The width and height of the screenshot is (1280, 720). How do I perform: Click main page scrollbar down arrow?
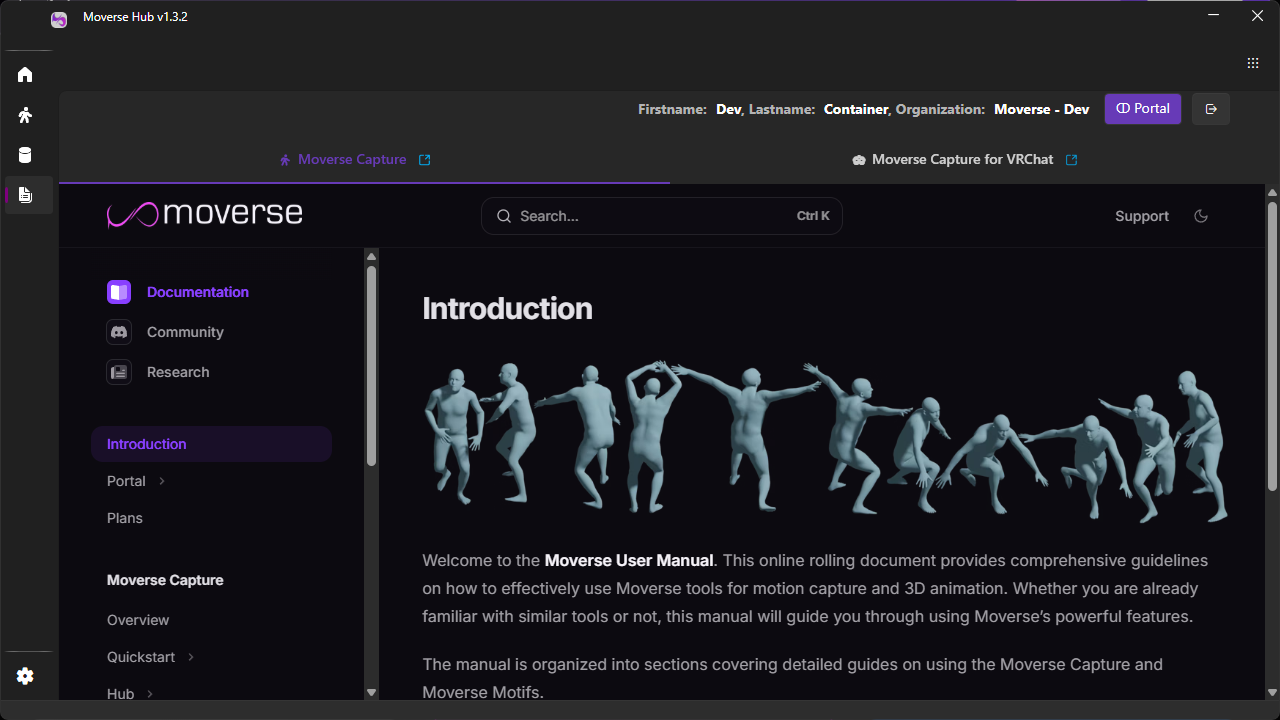coord(1272,692)
